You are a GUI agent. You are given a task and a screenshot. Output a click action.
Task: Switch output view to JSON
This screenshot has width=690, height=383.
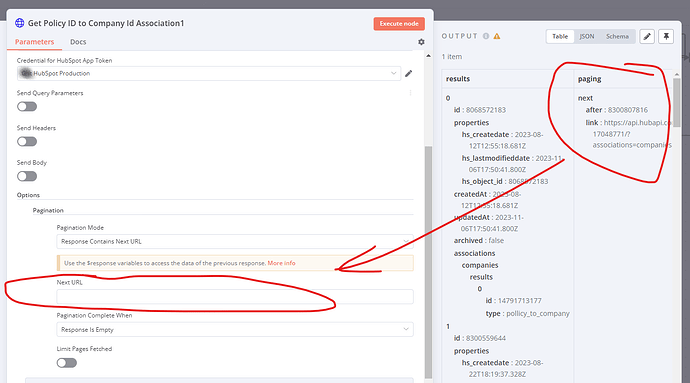pyautogui.click(x=587, y=37)
